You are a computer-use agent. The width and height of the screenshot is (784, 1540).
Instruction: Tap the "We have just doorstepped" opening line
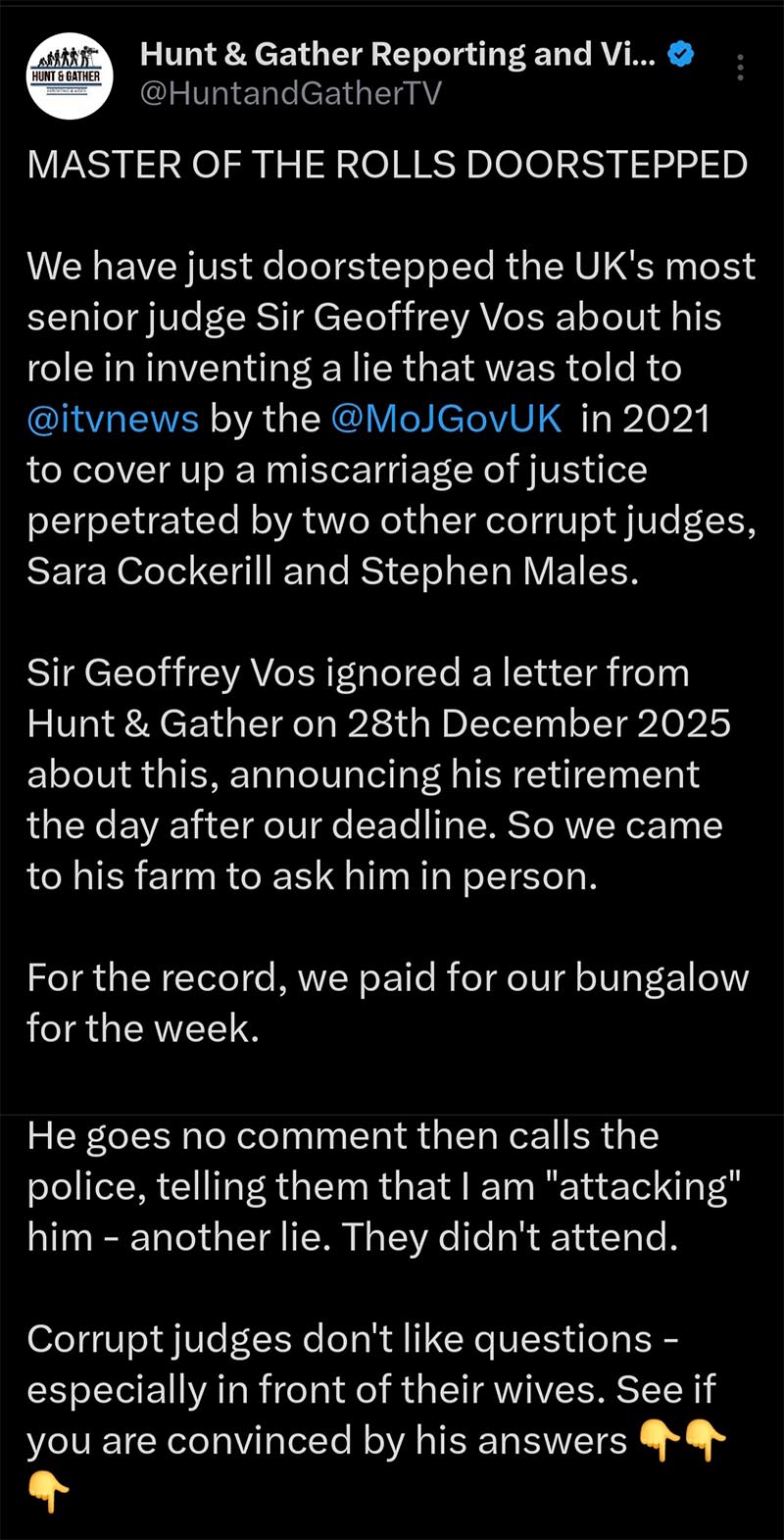391,267
